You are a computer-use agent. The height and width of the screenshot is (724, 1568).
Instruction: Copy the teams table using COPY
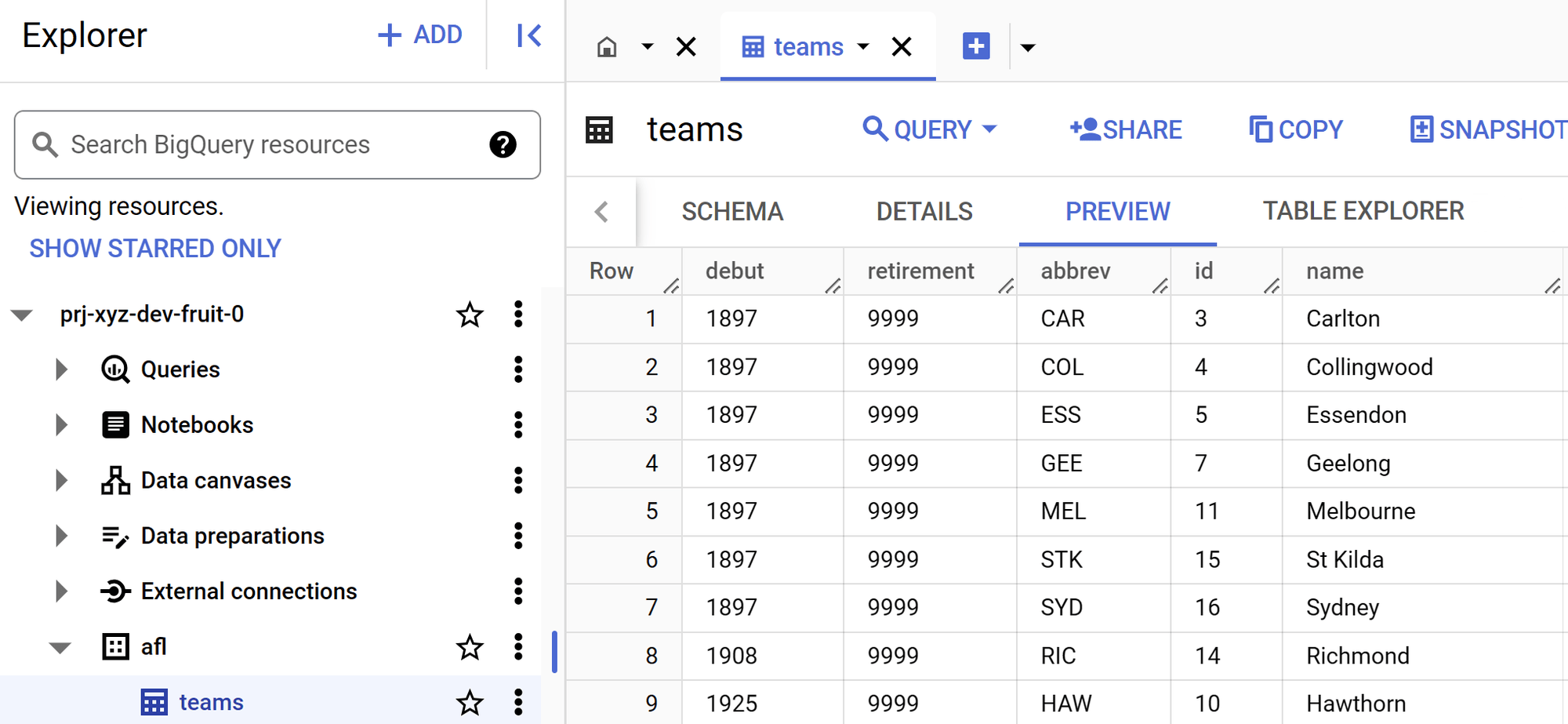coord(1294,129)
